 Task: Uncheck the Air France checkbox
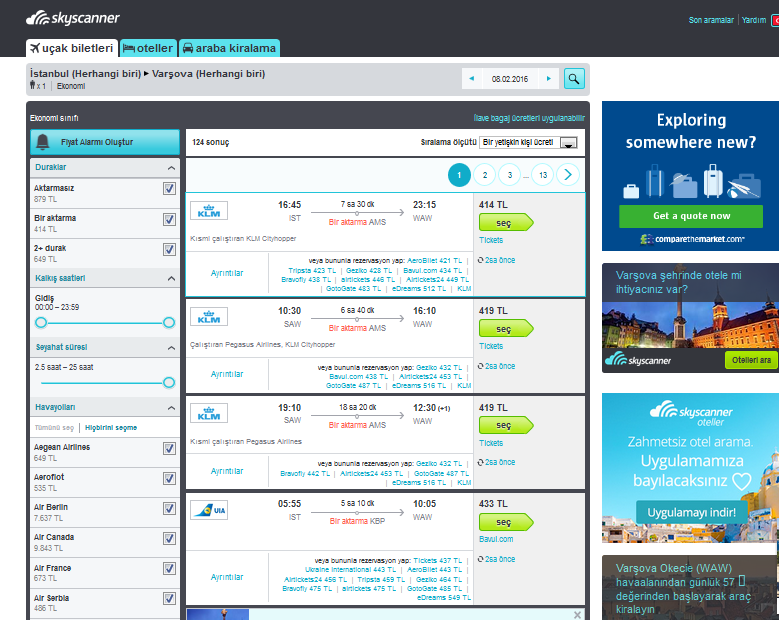[x=169, y=568]
